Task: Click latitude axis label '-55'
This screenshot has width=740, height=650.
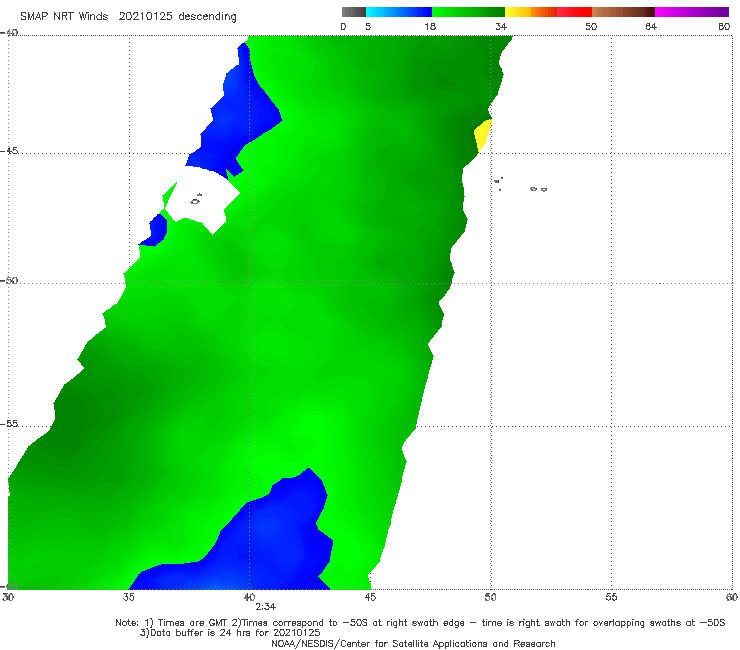Action: [x=9, y=424]
